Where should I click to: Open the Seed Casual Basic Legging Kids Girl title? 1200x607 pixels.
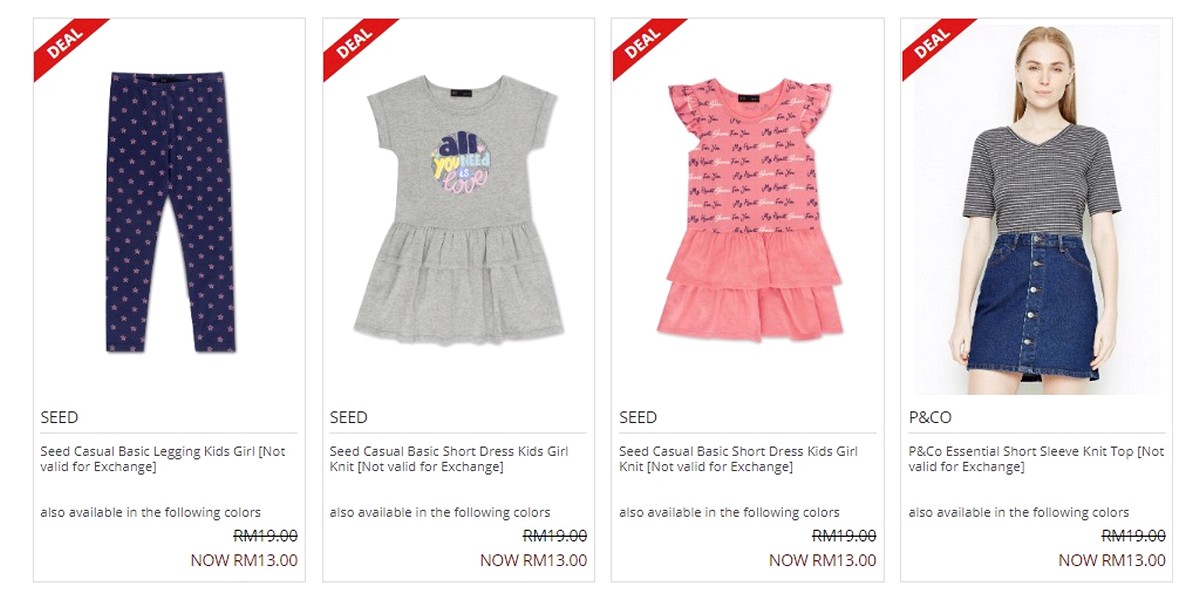coord(163,459)
